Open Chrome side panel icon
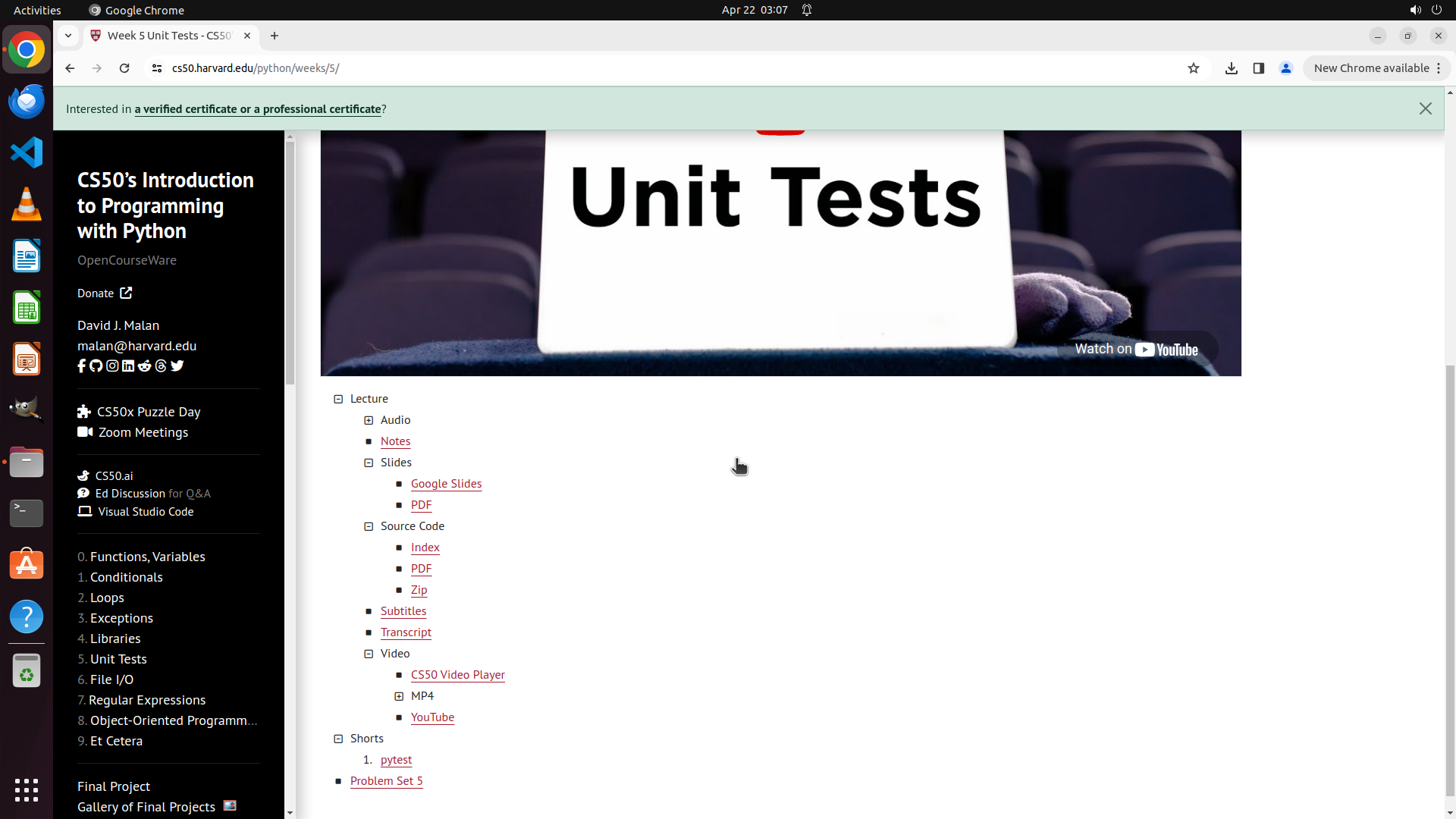 pyautogui.click(x=1259, y=68)
